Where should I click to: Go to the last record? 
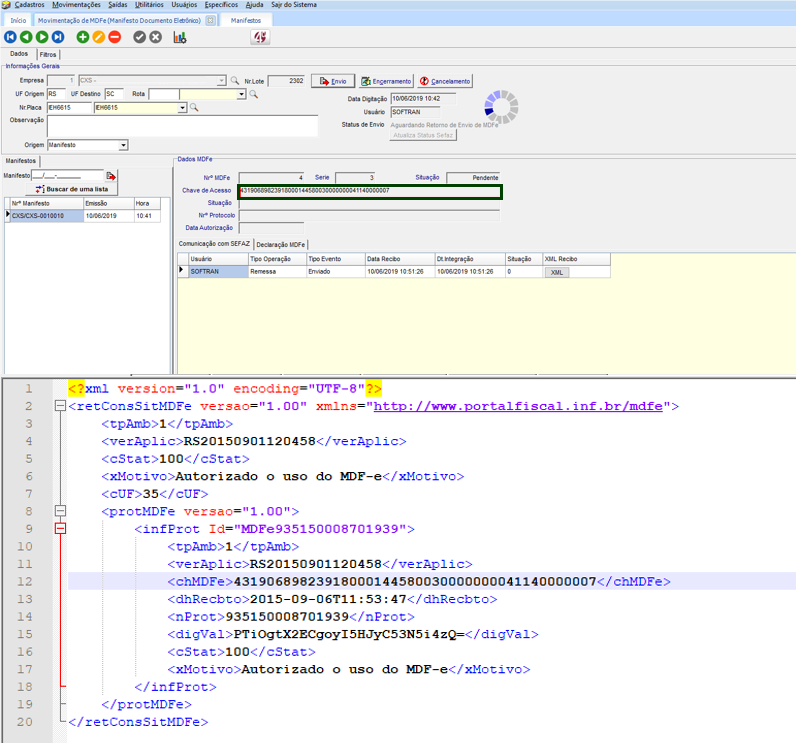click(58, 37)
